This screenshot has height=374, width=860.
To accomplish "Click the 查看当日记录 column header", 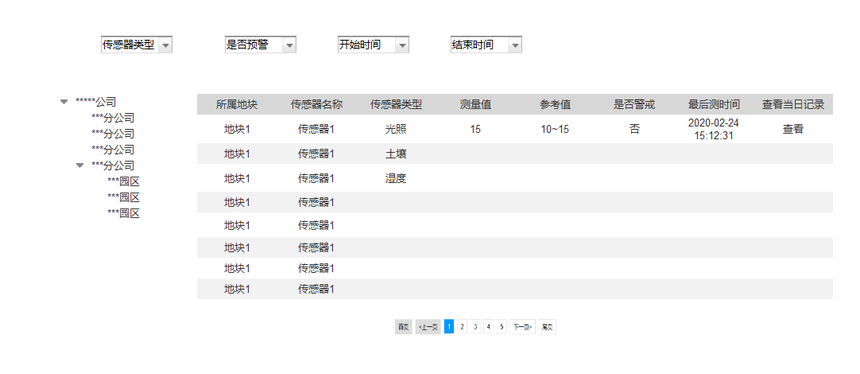I will coord(793,104).
